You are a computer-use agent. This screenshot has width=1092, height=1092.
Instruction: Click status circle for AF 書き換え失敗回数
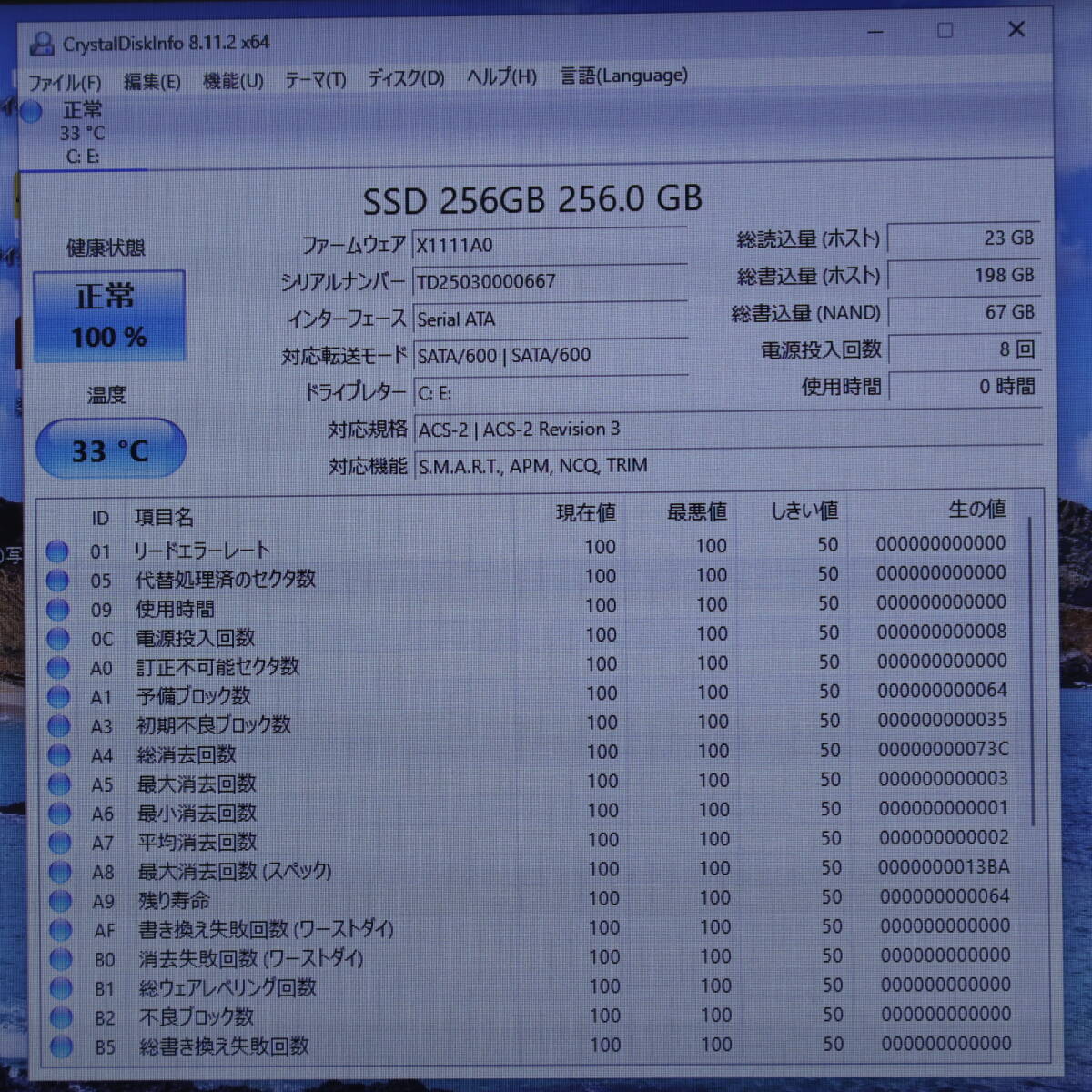pos(61,929)
